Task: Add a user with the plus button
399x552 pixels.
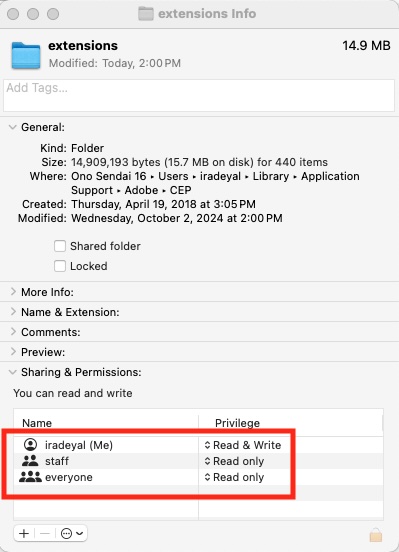Action: click(x=24, y=533)
